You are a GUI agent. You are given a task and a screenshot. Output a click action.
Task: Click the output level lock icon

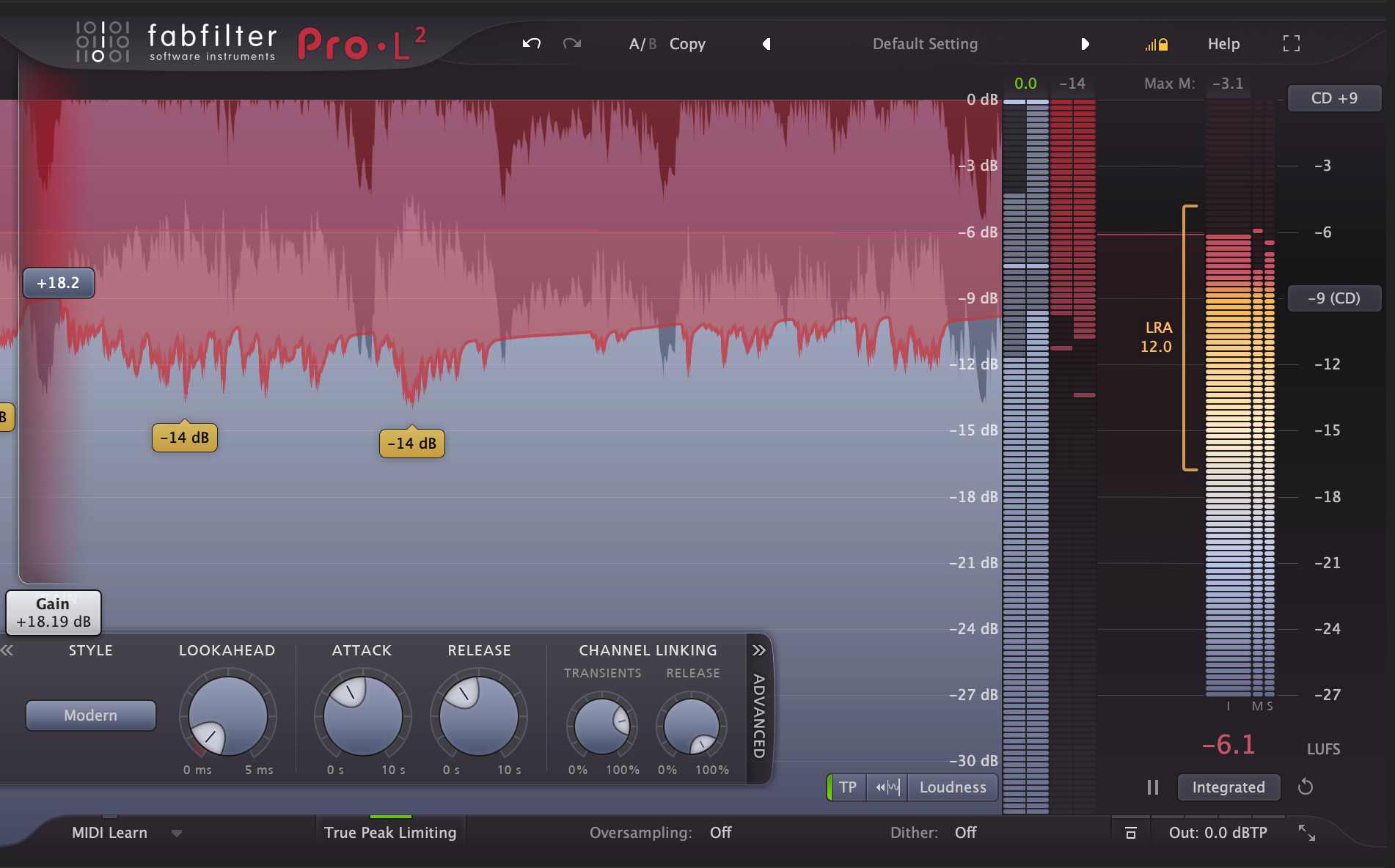1157,45
